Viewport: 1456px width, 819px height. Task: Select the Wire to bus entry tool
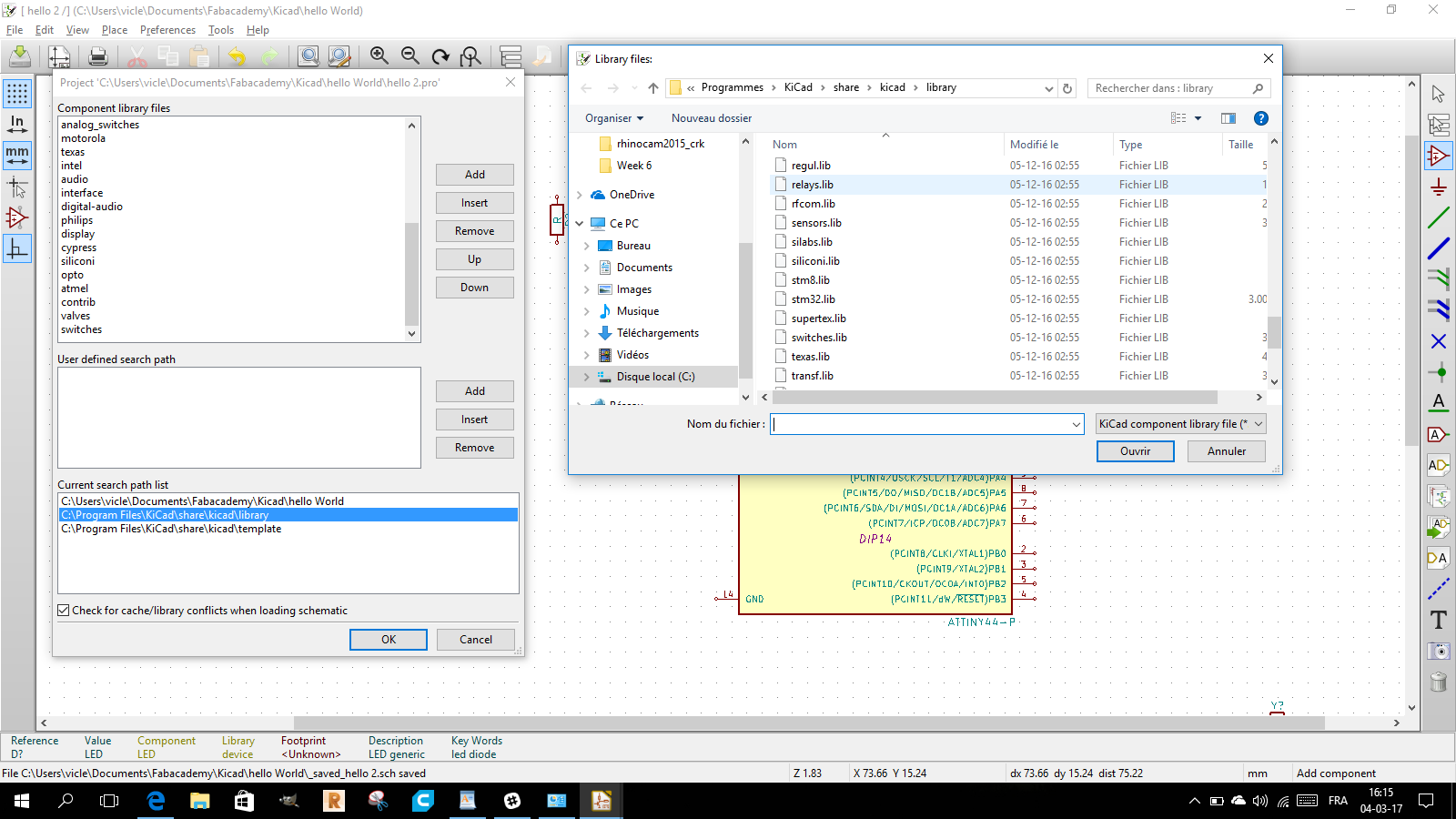[x=1439, y=279]
